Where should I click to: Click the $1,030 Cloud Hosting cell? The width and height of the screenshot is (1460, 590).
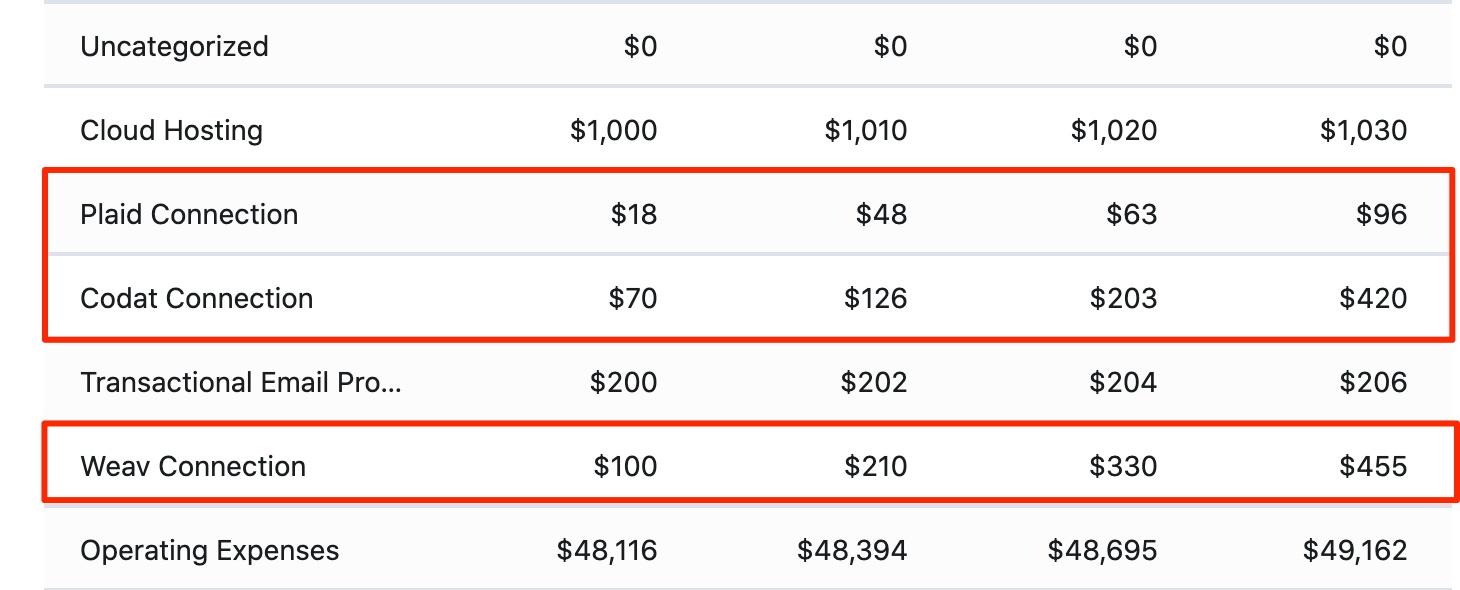[x=1363, y=131]
